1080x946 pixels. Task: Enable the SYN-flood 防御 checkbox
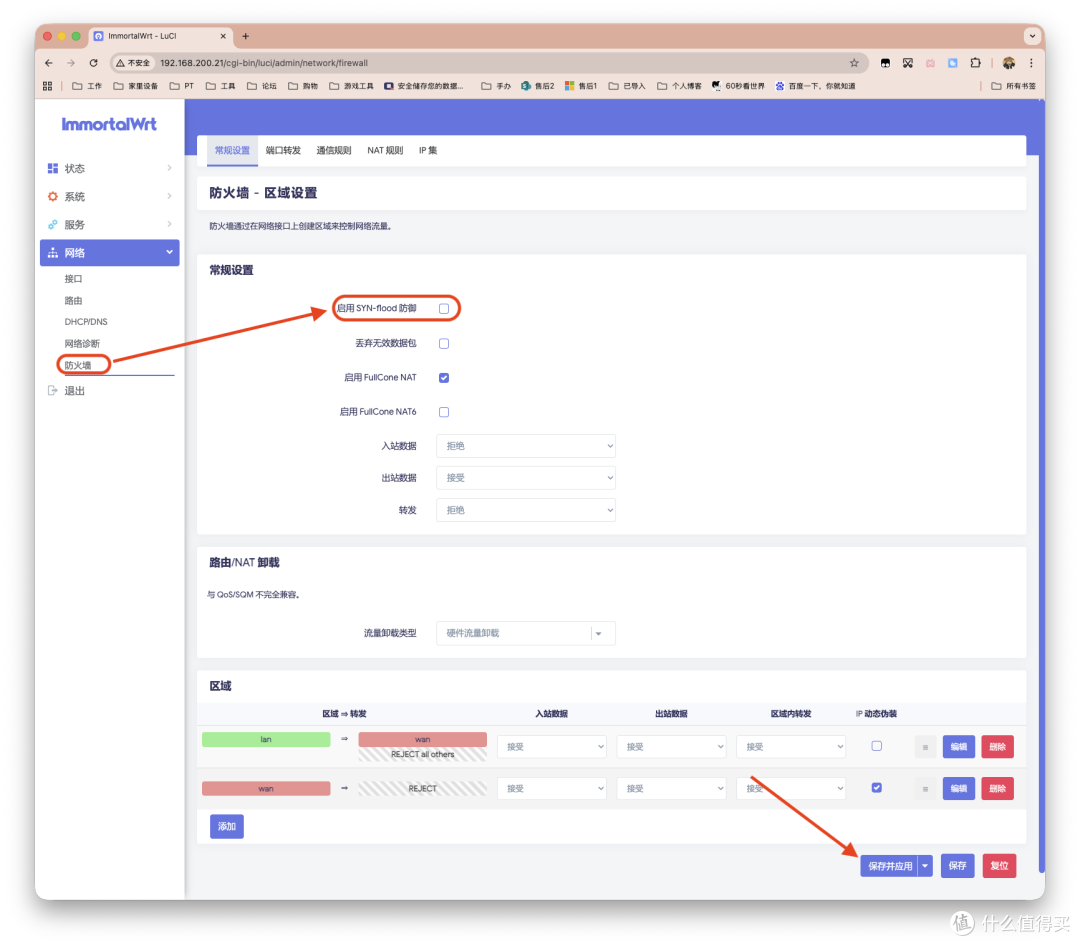(444, 309)
